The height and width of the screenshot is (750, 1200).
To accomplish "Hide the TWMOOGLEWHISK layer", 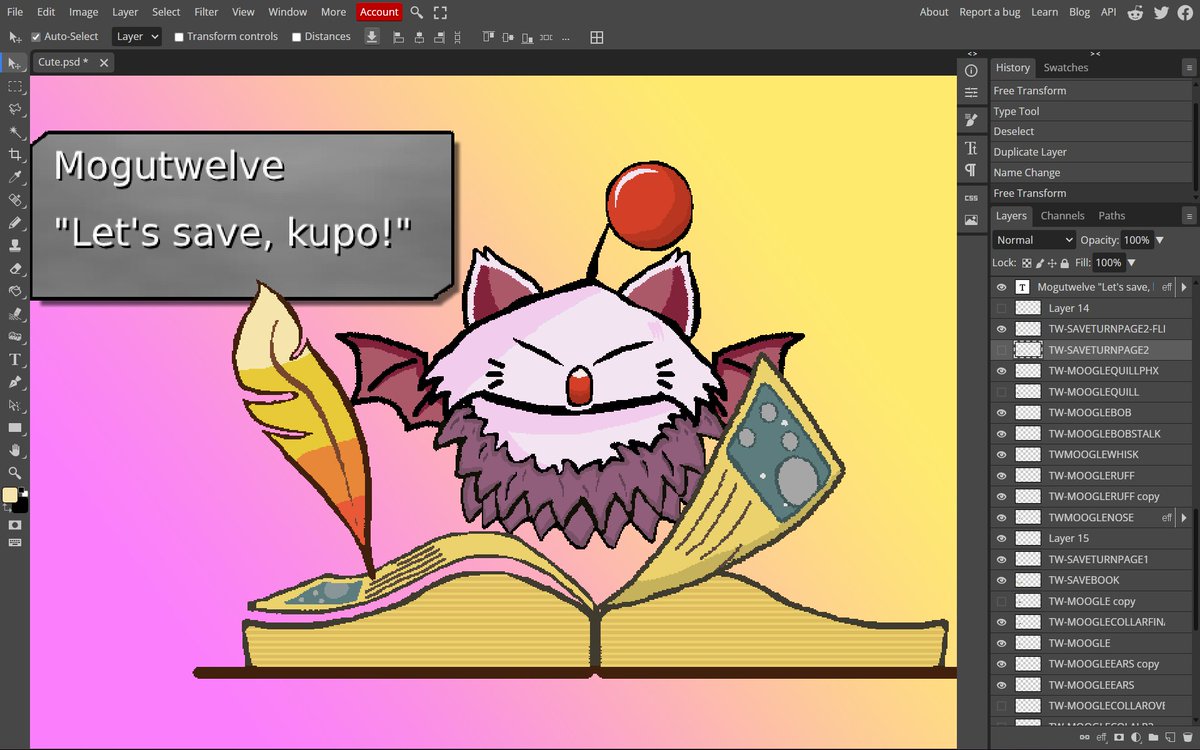I will point(1002,454).
